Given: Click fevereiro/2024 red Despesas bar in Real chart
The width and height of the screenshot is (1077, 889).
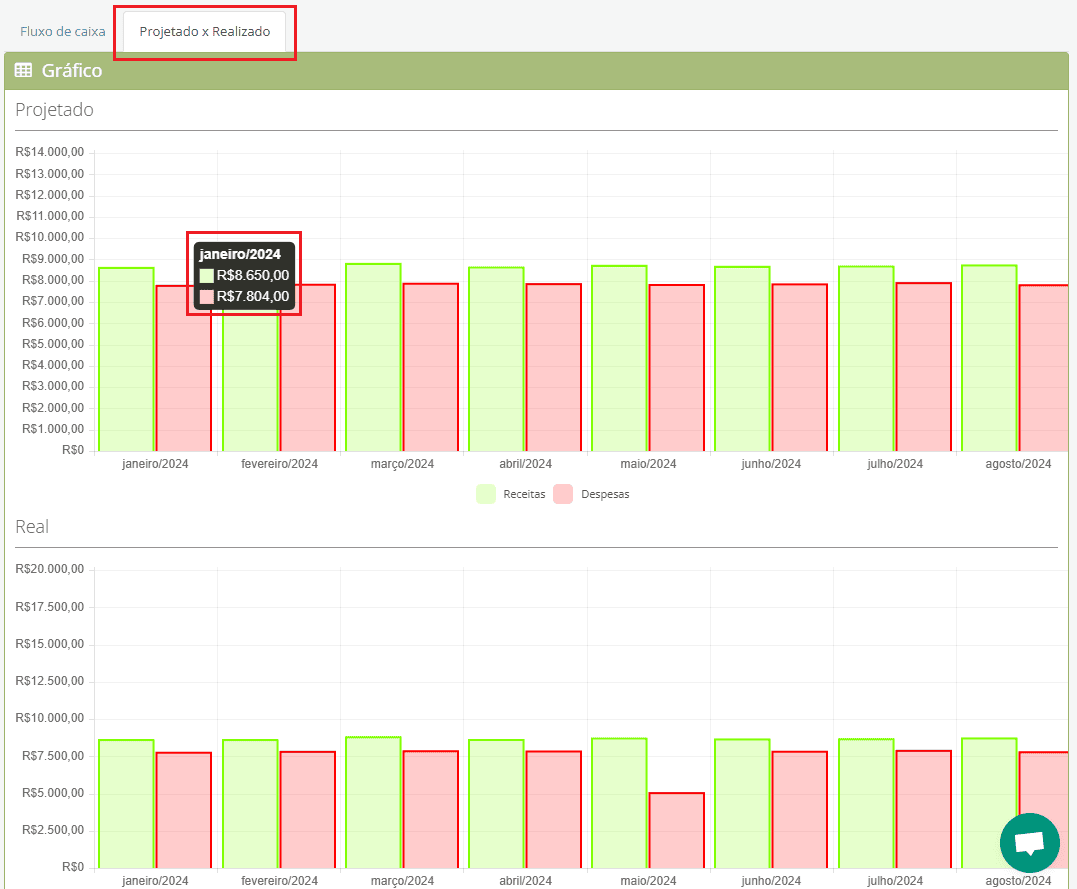Looking at the screenshot, I should [308, 809].
